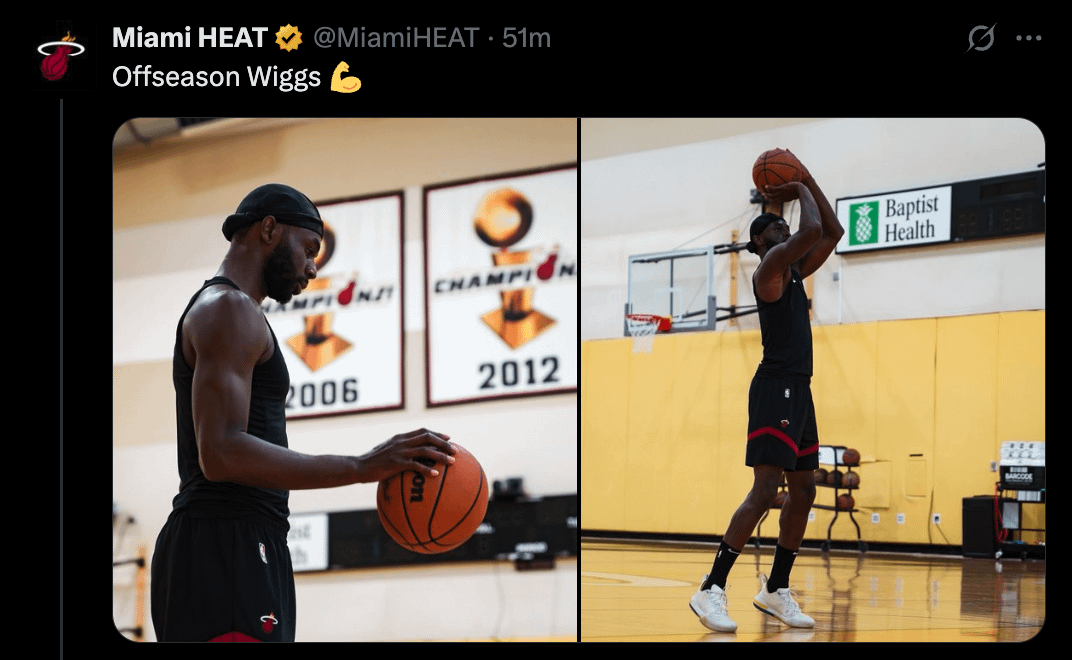Image resolution: width=1072 pixels, height=660 pixels.
Task: Click the 2012 Champions banner in photo
Action: tap(500, 286)
